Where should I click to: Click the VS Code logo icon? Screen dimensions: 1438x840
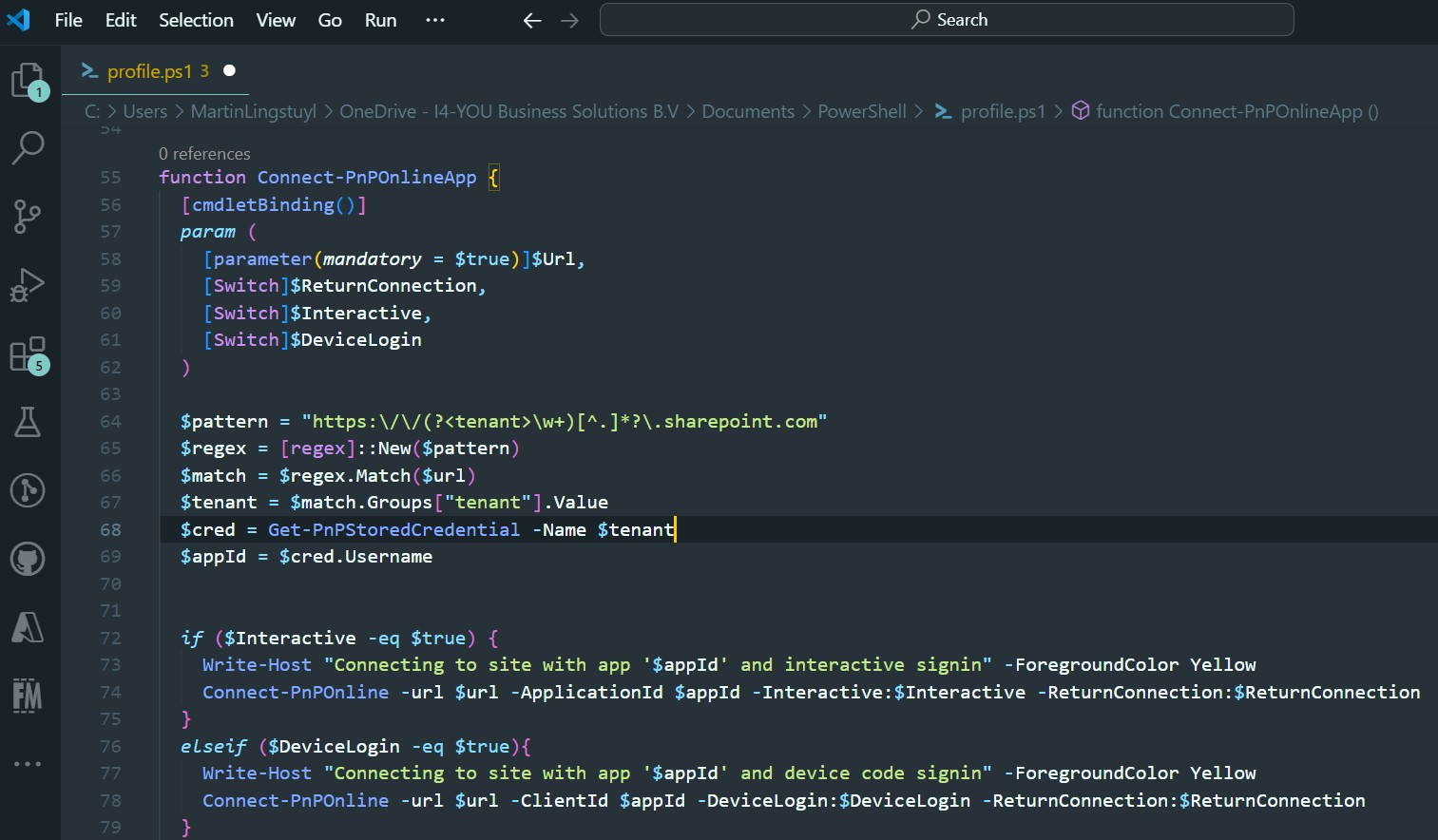pos(18,19)
